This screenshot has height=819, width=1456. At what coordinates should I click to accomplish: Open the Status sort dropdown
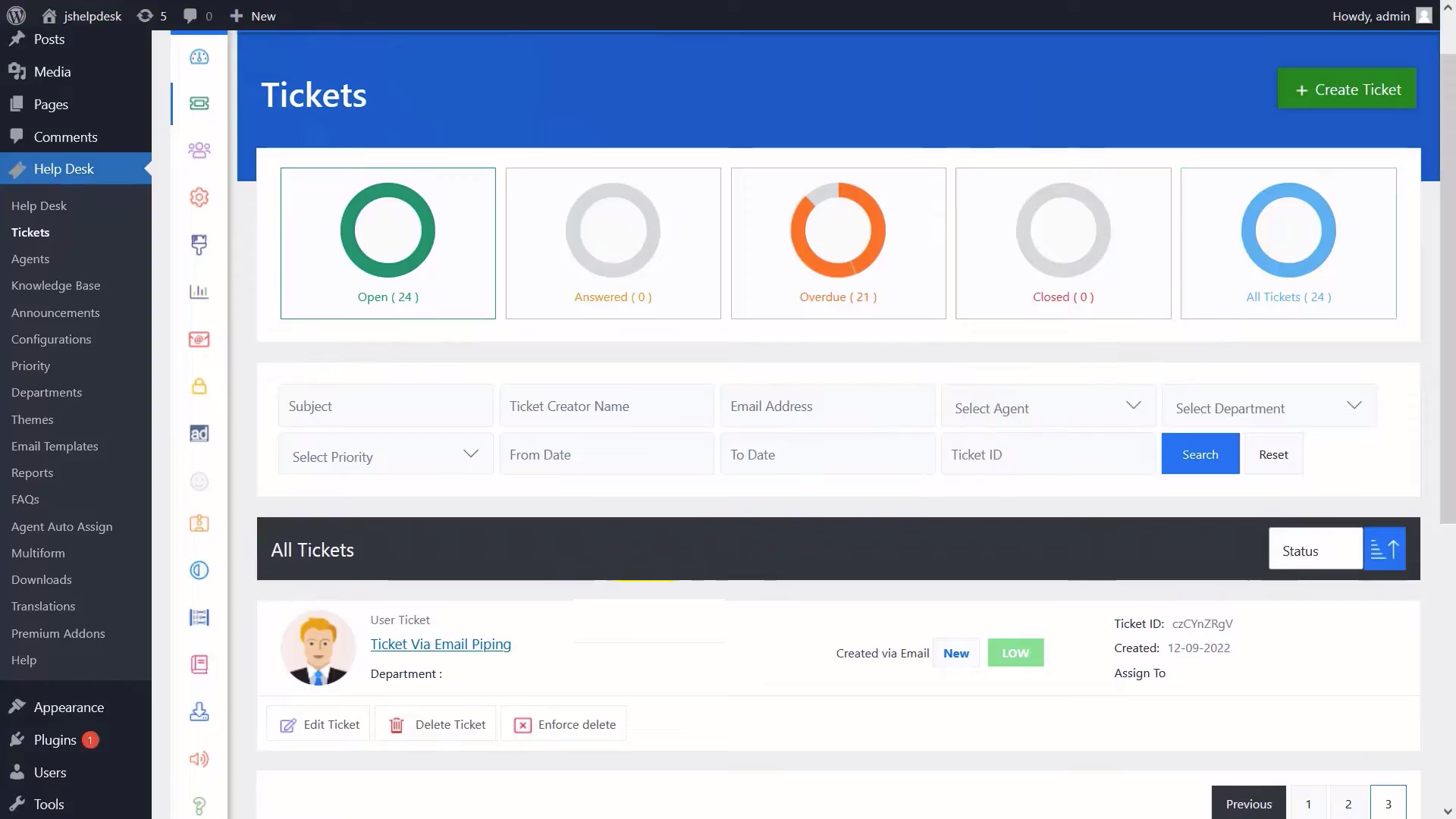coord(1315,551)
